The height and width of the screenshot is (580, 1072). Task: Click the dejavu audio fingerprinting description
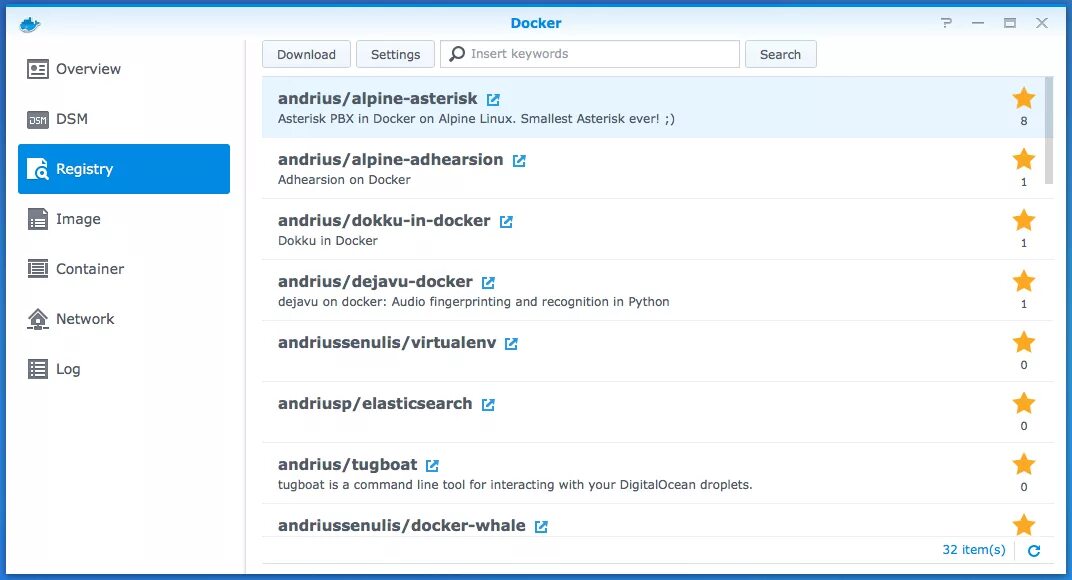tap(473, 302)
